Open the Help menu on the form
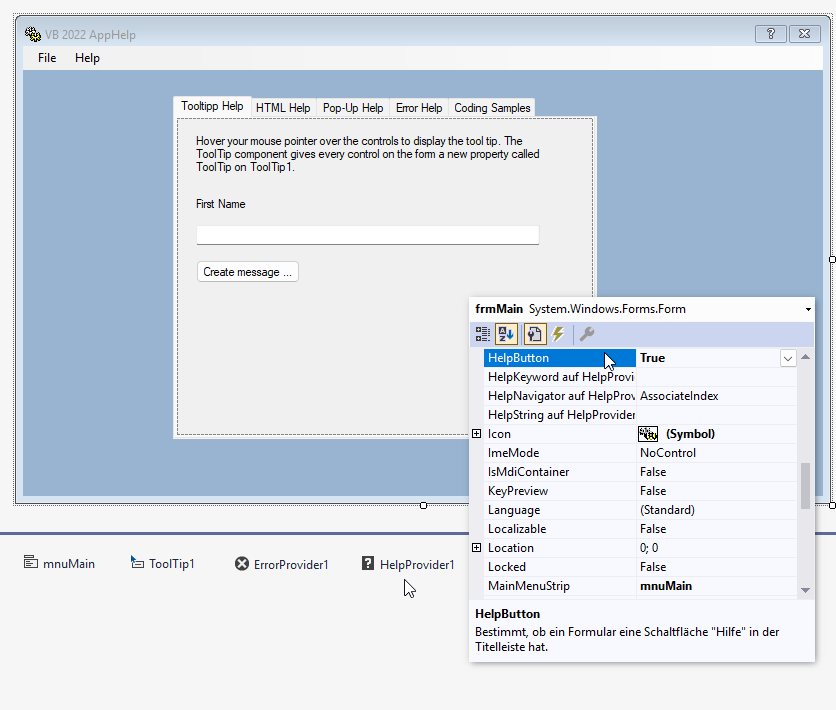836x710 pixels. tap(87, 58)
